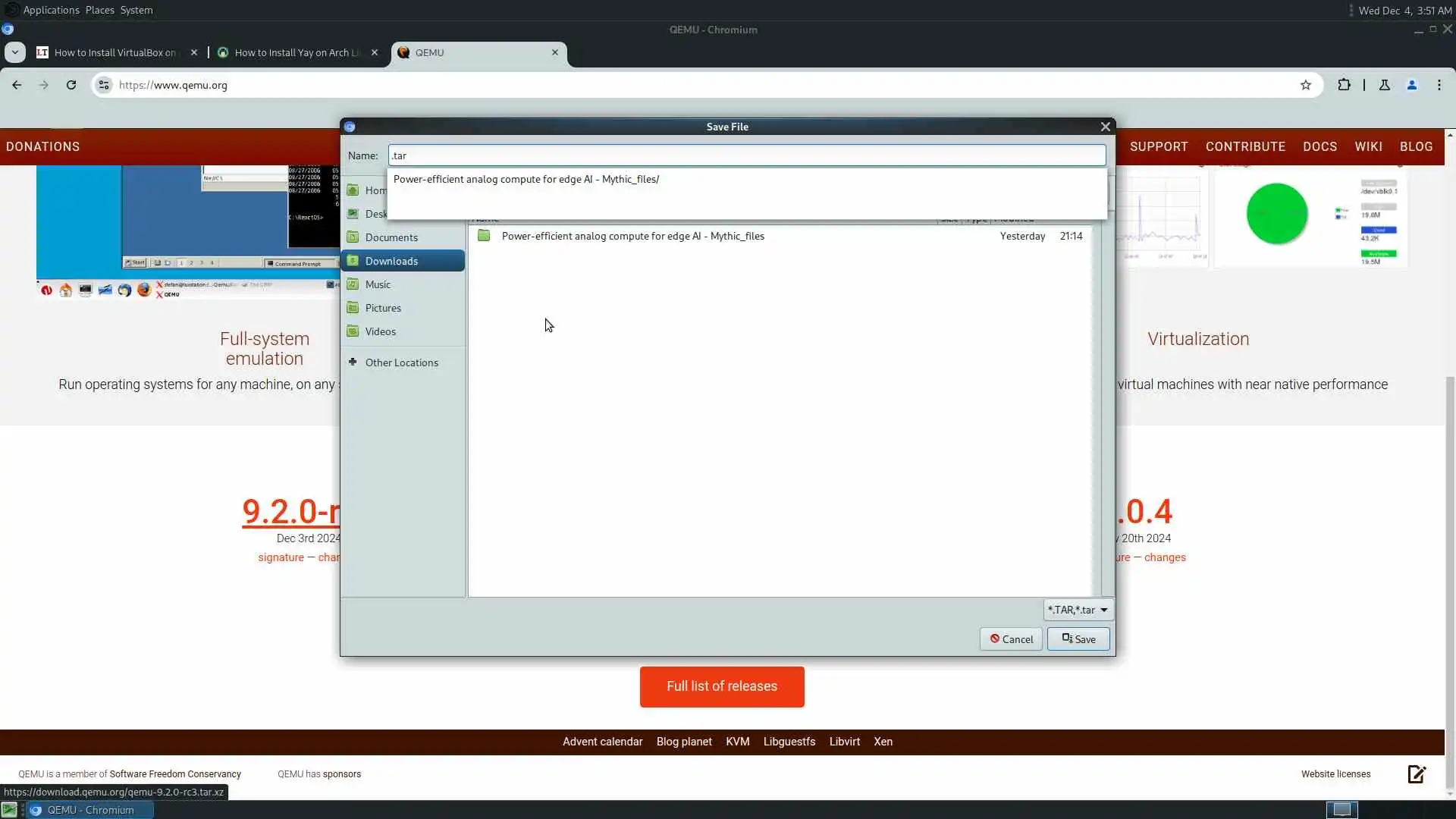Image resolution: width=1456 pixels, height=819 pixels.
Task: Select the Documents folder in sidebar
Action: tap(391, 237)
